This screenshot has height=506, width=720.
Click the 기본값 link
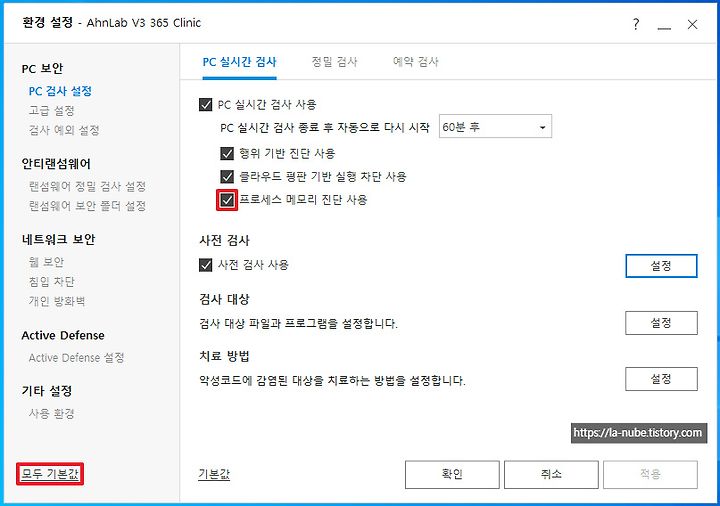tap(214, 474)
